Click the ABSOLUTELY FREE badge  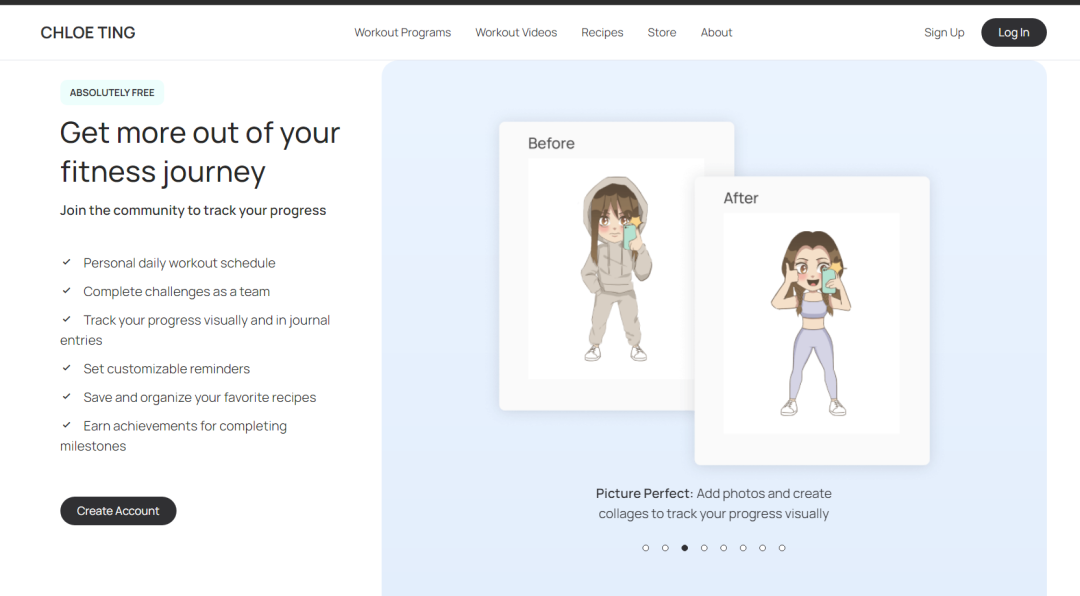point(112,92)
